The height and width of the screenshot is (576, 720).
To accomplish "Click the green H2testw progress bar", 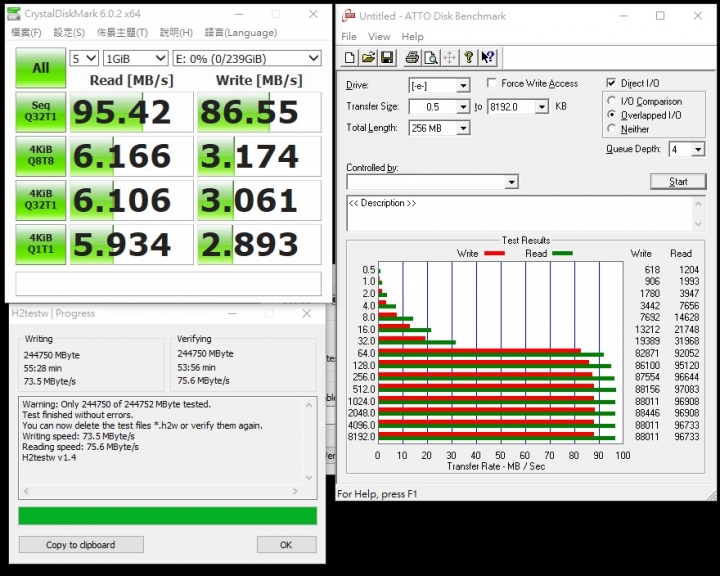I will [x=168, y=516].
